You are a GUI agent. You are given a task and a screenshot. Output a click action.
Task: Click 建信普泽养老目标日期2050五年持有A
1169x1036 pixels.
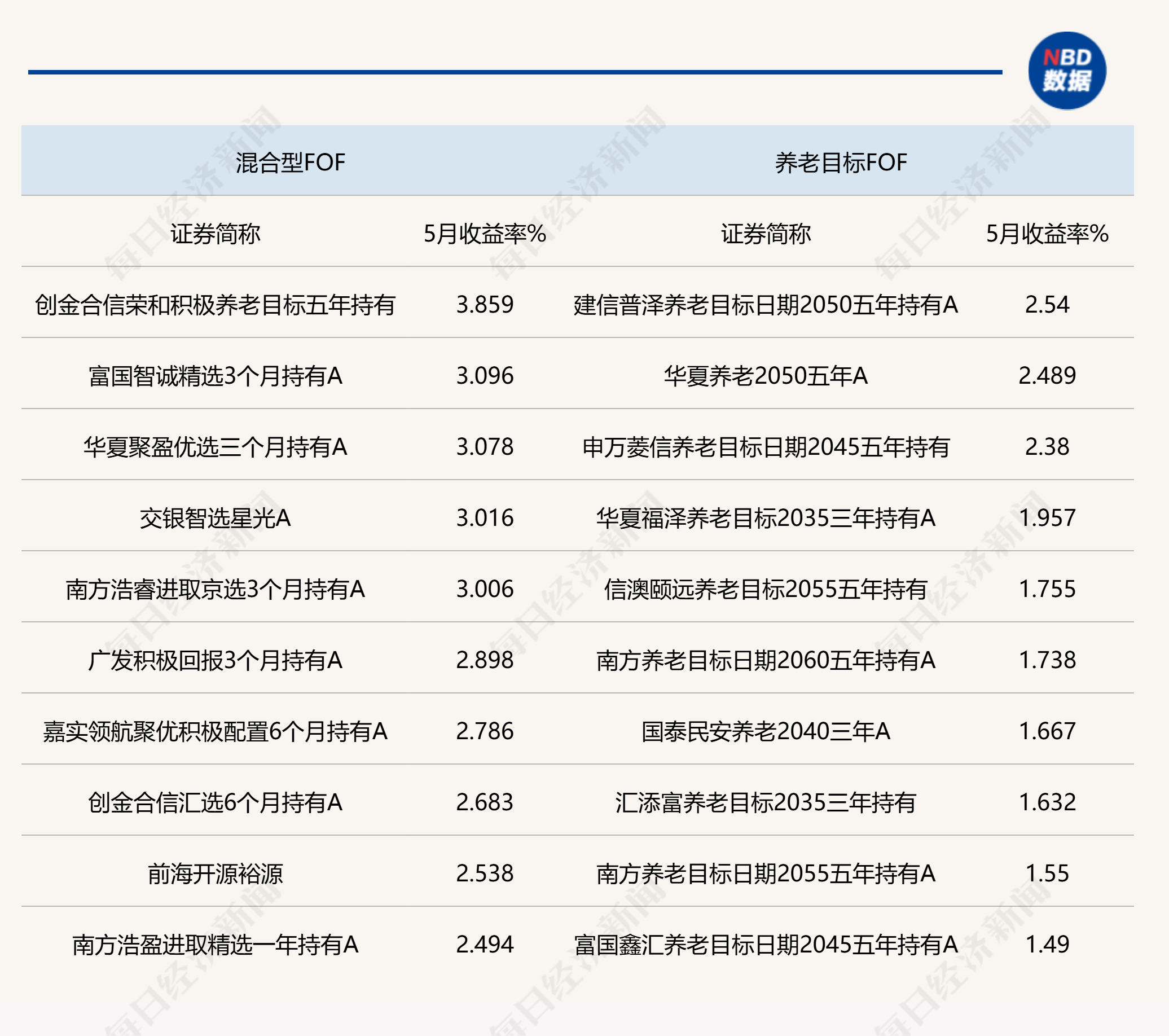click(766, 304)
